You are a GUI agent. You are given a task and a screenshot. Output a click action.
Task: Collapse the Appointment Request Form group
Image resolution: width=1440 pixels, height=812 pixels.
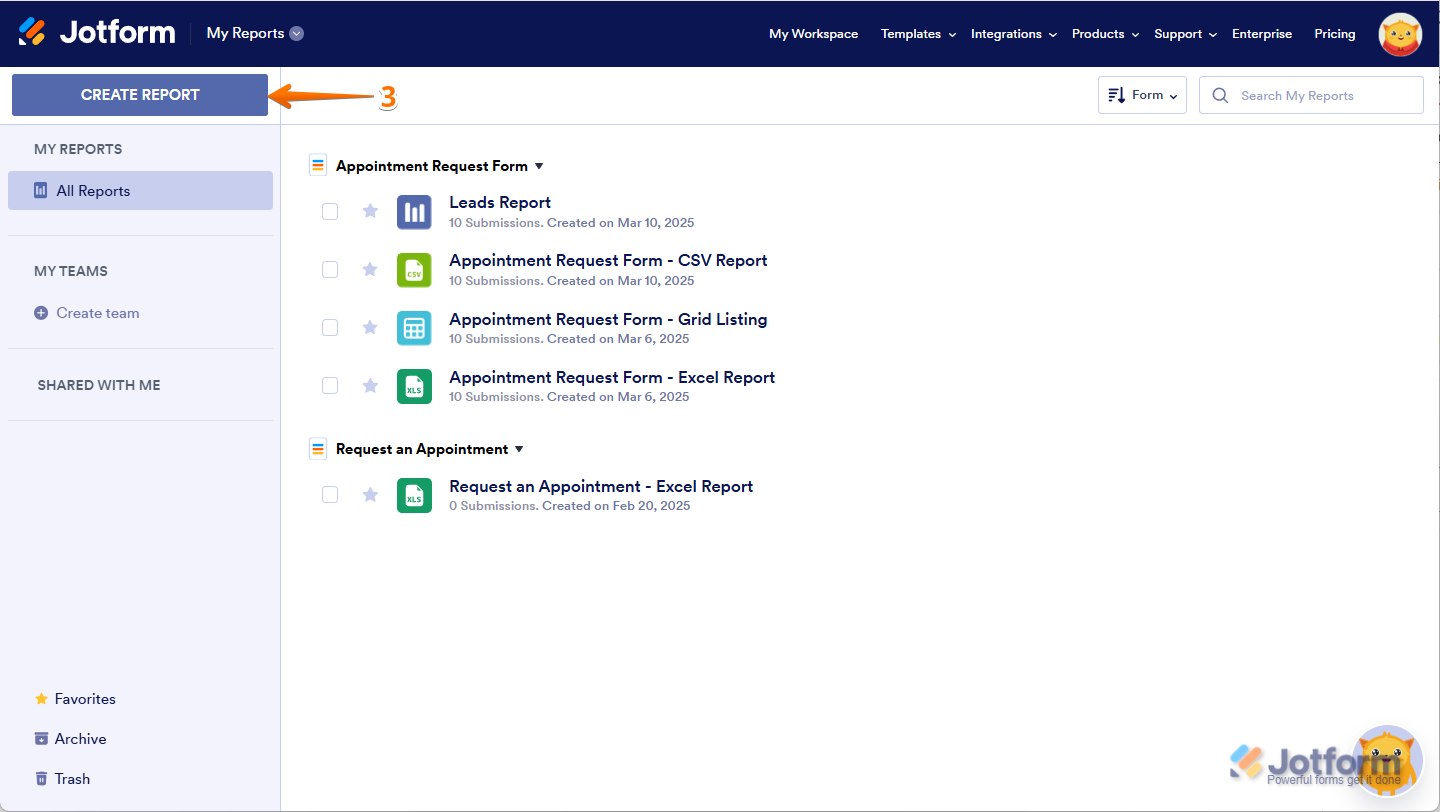click(x=539, y=166)
